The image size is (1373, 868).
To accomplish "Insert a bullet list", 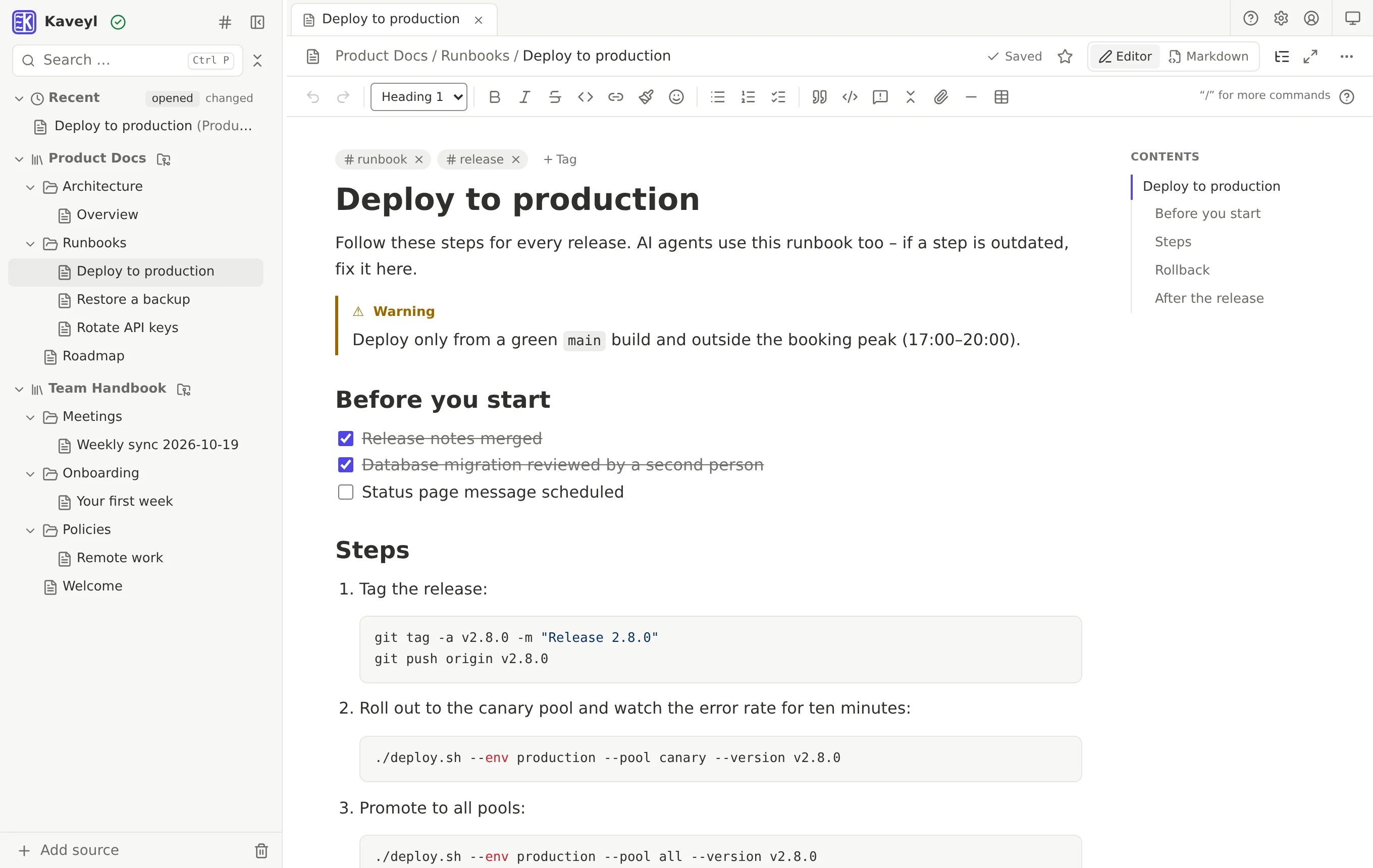I will [718, 97].
